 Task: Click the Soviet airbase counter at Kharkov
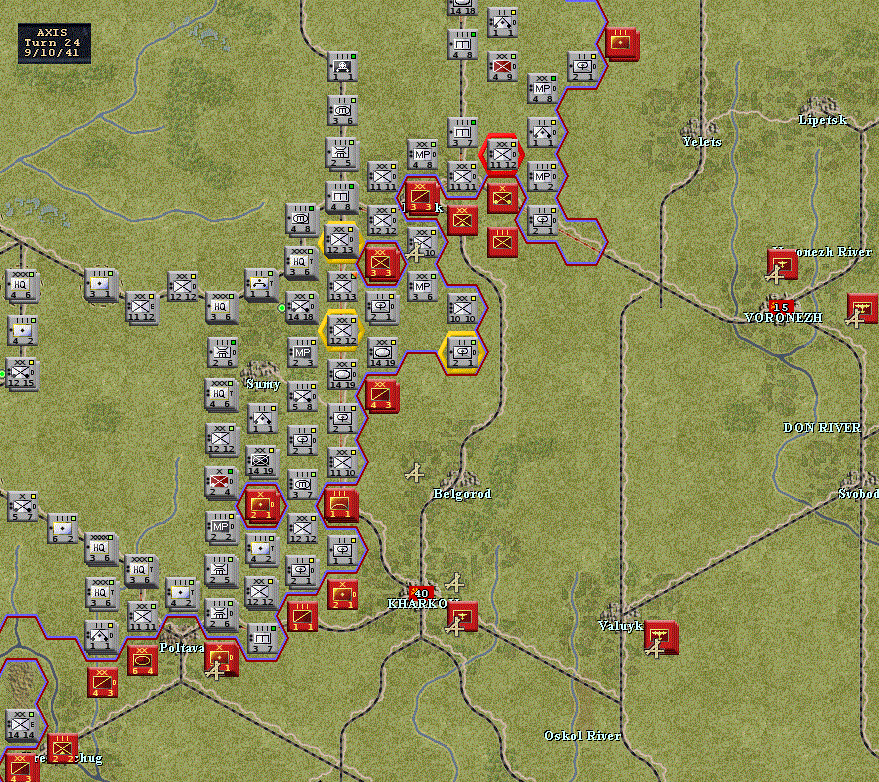(462, 617)
